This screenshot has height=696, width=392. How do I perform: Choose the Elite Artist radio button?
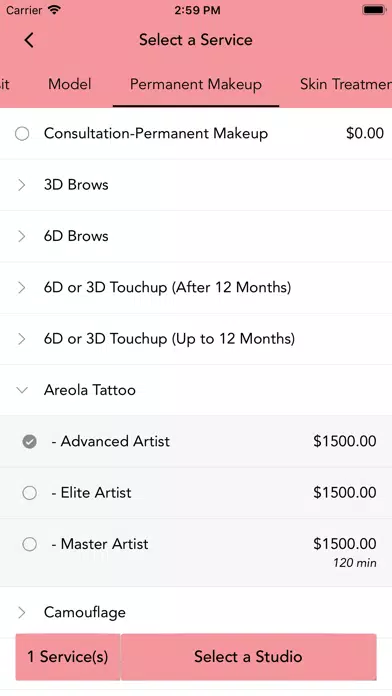30,493
